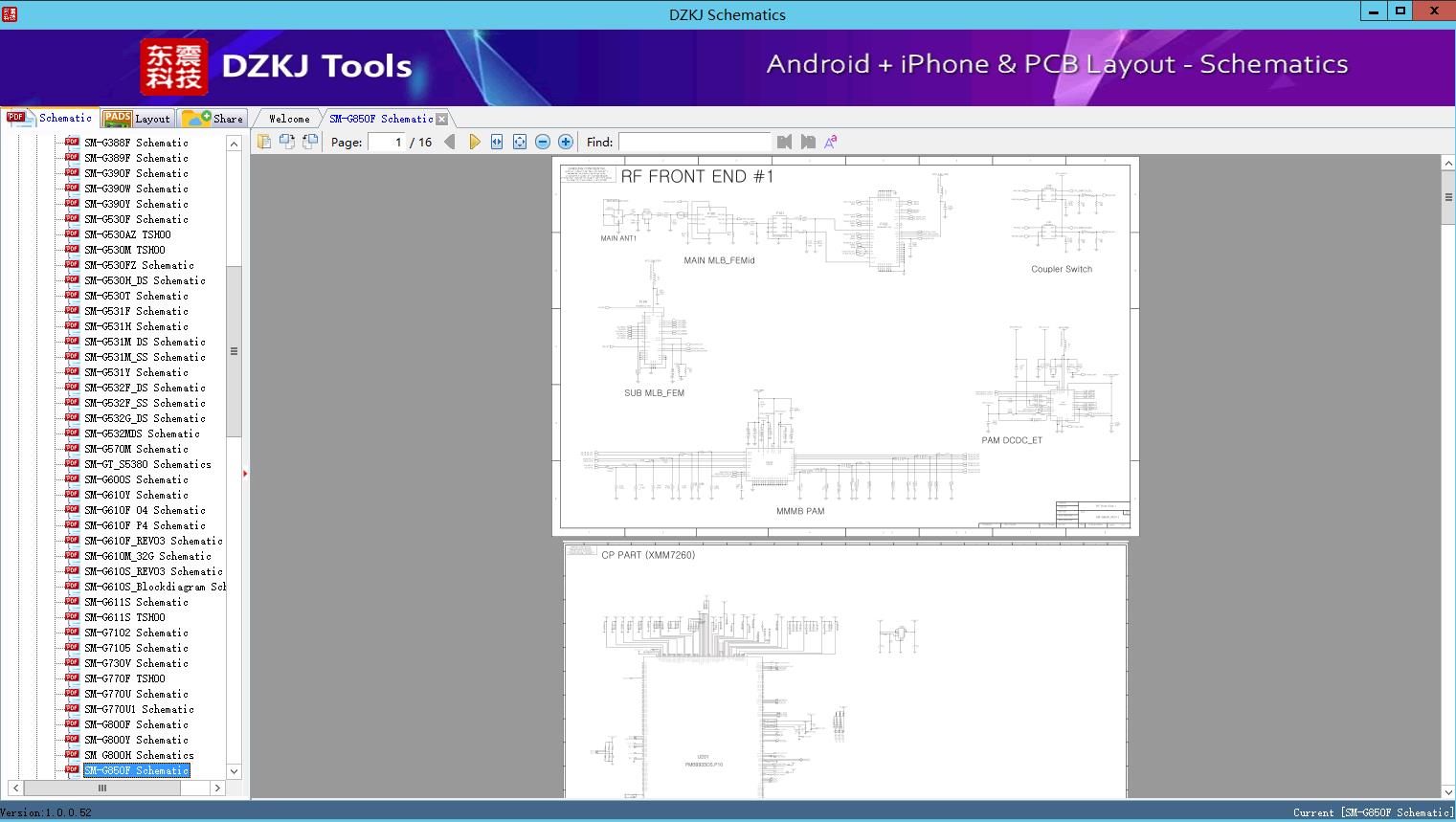1456x822 pixels.
Task: Click the PDF icon beside SM-G800F Schematic
Action: (72, 724)
